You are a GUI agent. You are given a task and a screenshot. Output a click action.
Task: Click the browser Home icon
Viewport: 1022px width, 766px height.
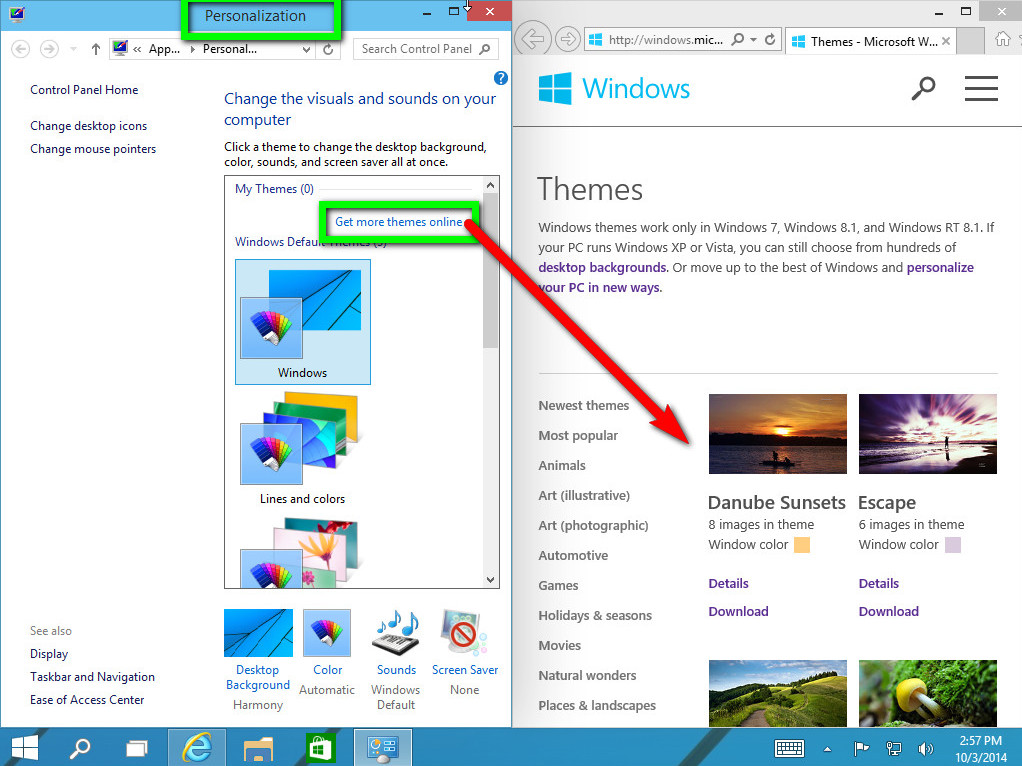click(x=1002, y=39)
